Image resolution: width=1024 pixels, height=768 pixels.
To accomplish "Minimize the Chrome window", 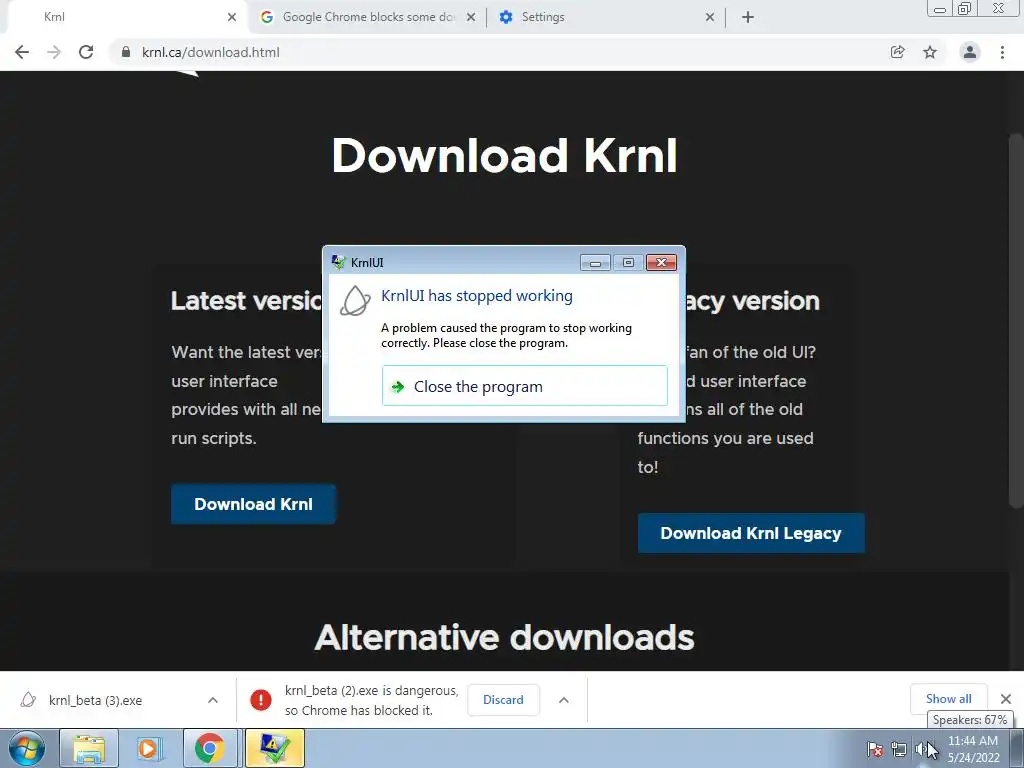I will tap(940, 9).
